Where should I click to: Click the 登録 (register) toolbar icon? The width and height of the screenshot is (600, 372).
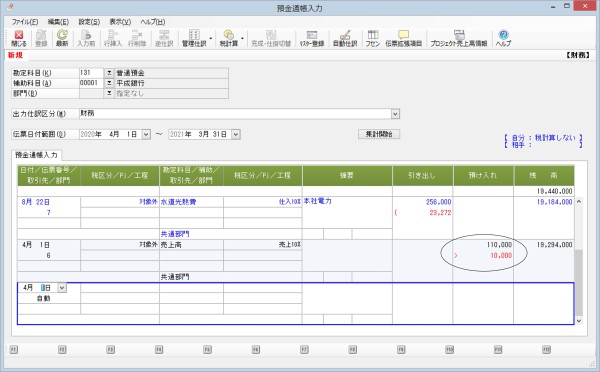coord(41,38)
